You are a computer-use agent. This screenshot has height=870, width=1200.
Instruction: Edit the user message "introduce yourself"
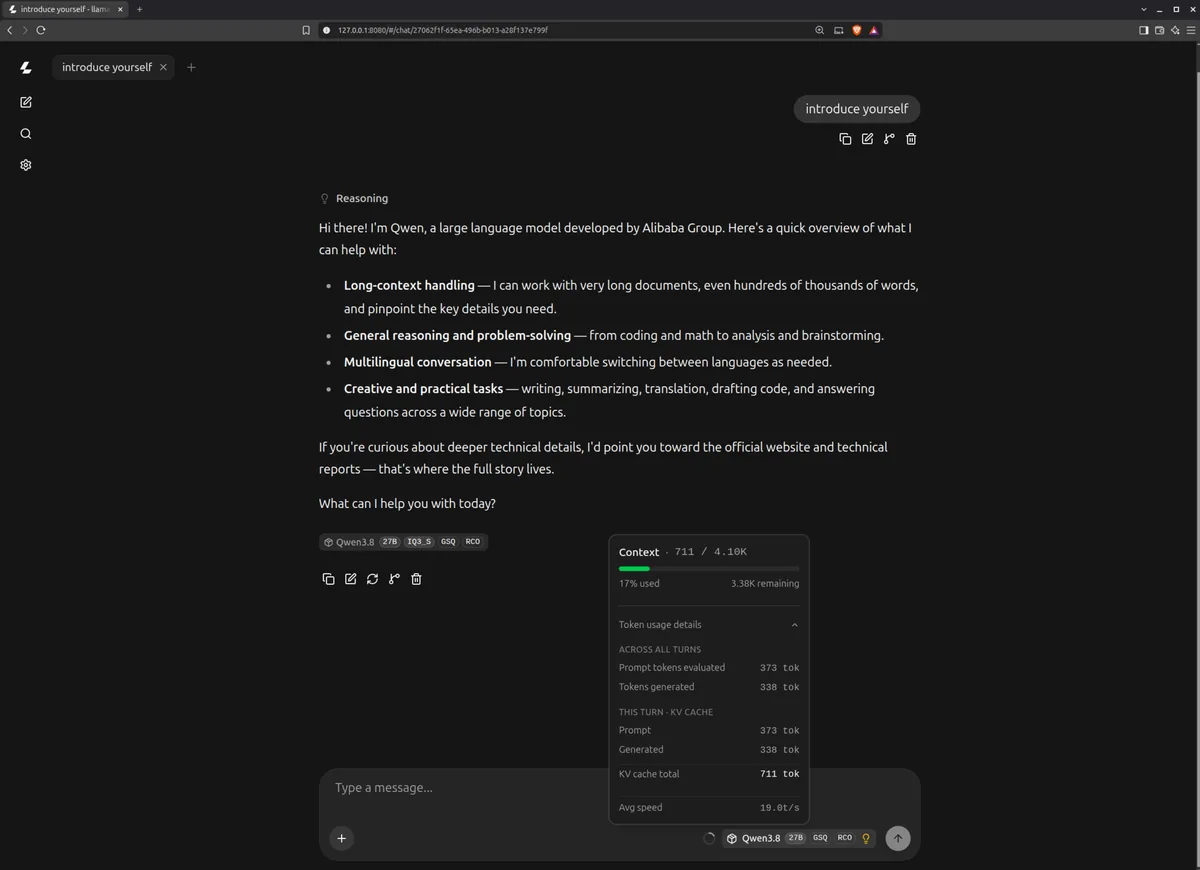click(867, 139)
